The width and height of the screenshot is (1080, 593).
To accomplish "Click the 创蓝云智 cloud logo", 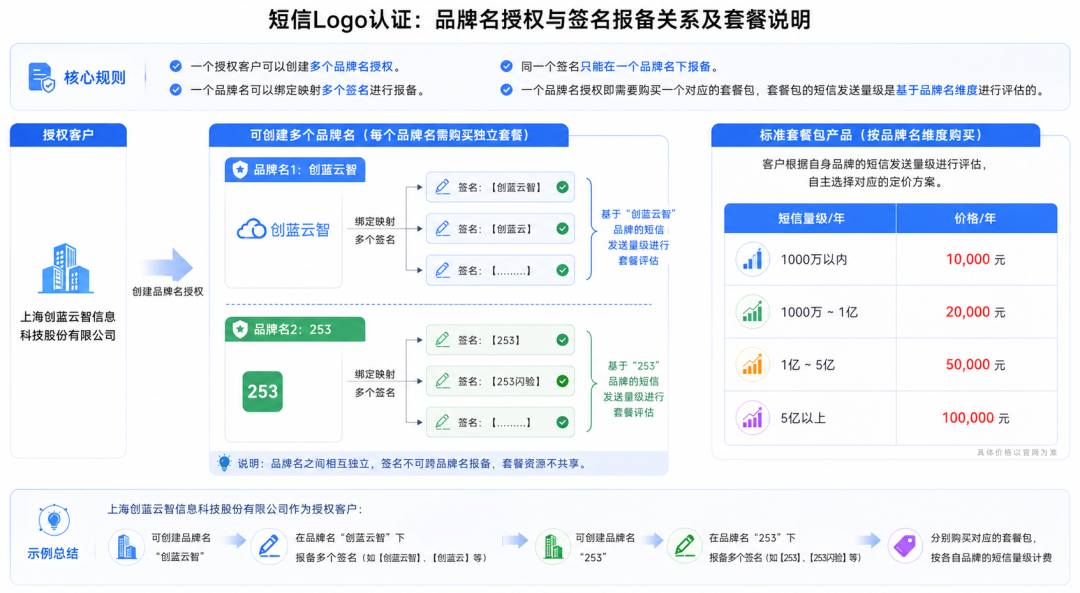I will coord(283,230).
